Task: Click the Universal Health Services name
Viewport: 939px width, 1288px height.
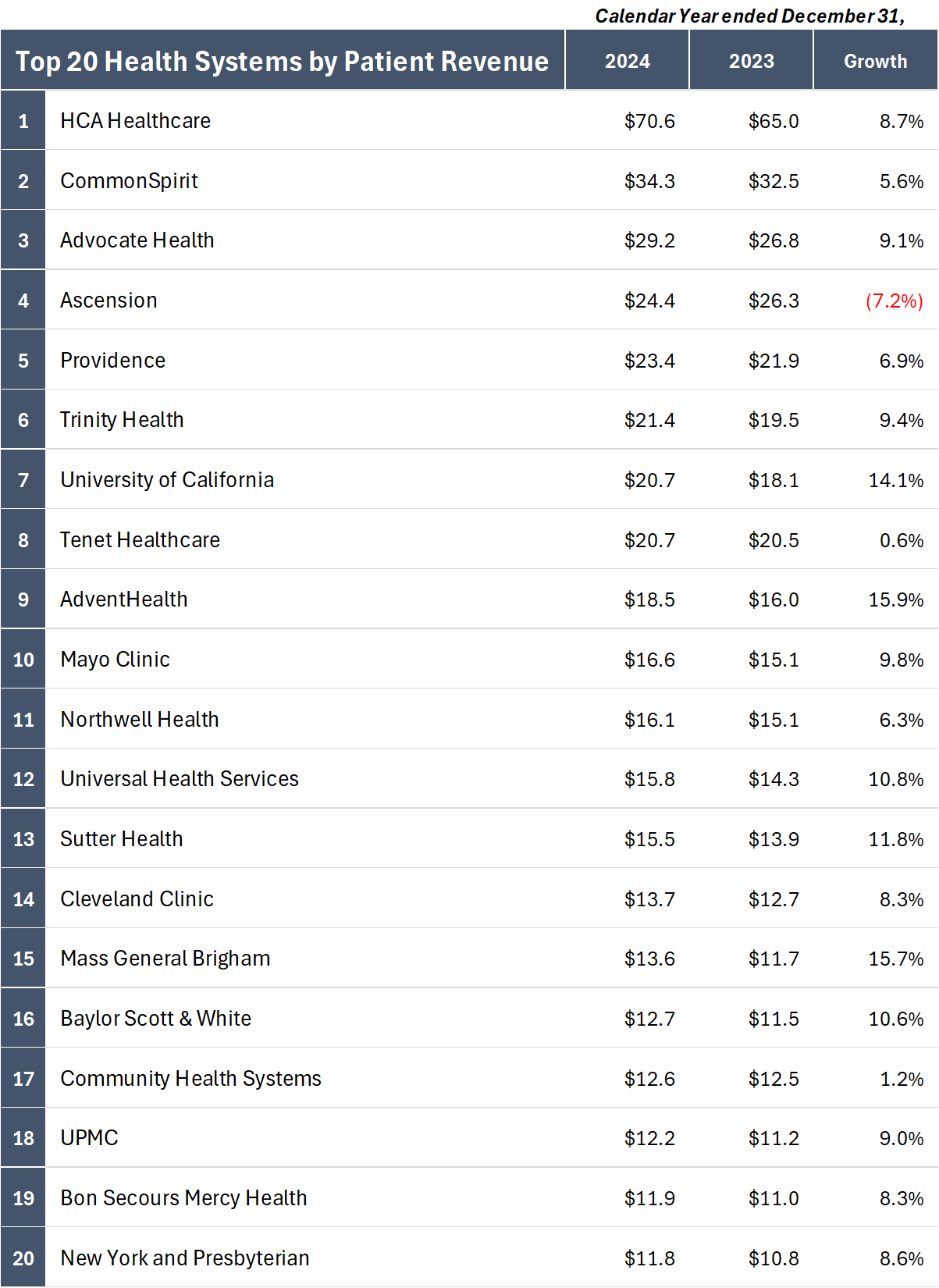Action: (x=180, y=779)
